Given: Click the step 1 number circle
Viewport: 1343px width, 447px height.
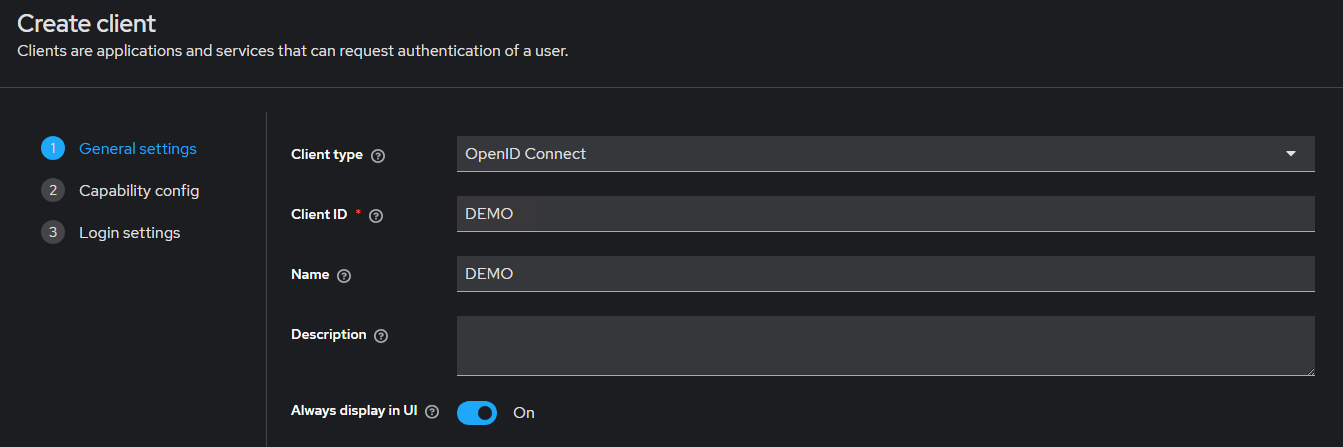Looking at the screenshot, I should click(52, 149).
